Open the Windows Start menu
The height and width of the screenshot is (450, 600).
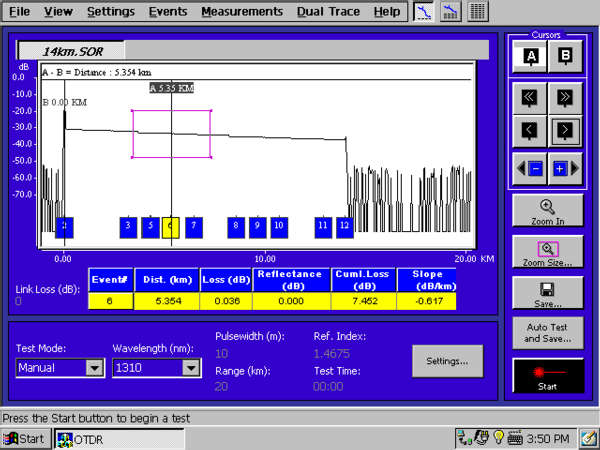(24, 439)
